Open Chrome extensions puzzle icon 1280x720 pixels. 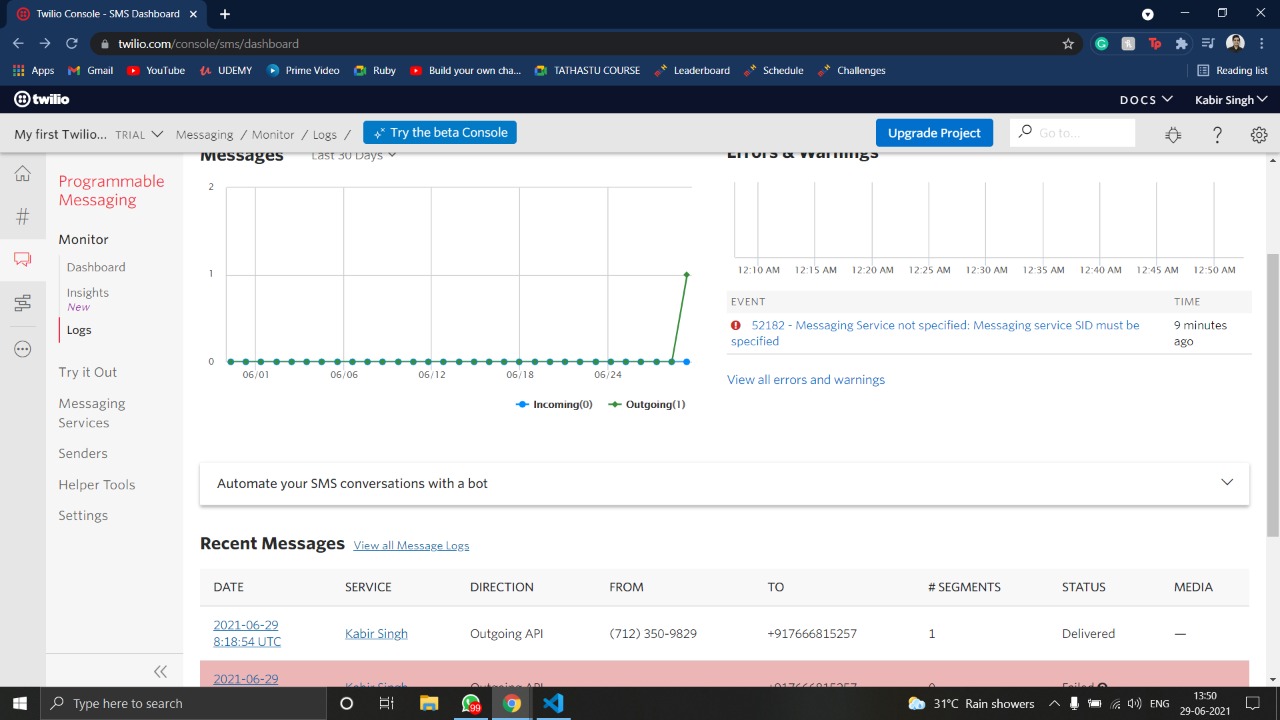[1181, 44]
